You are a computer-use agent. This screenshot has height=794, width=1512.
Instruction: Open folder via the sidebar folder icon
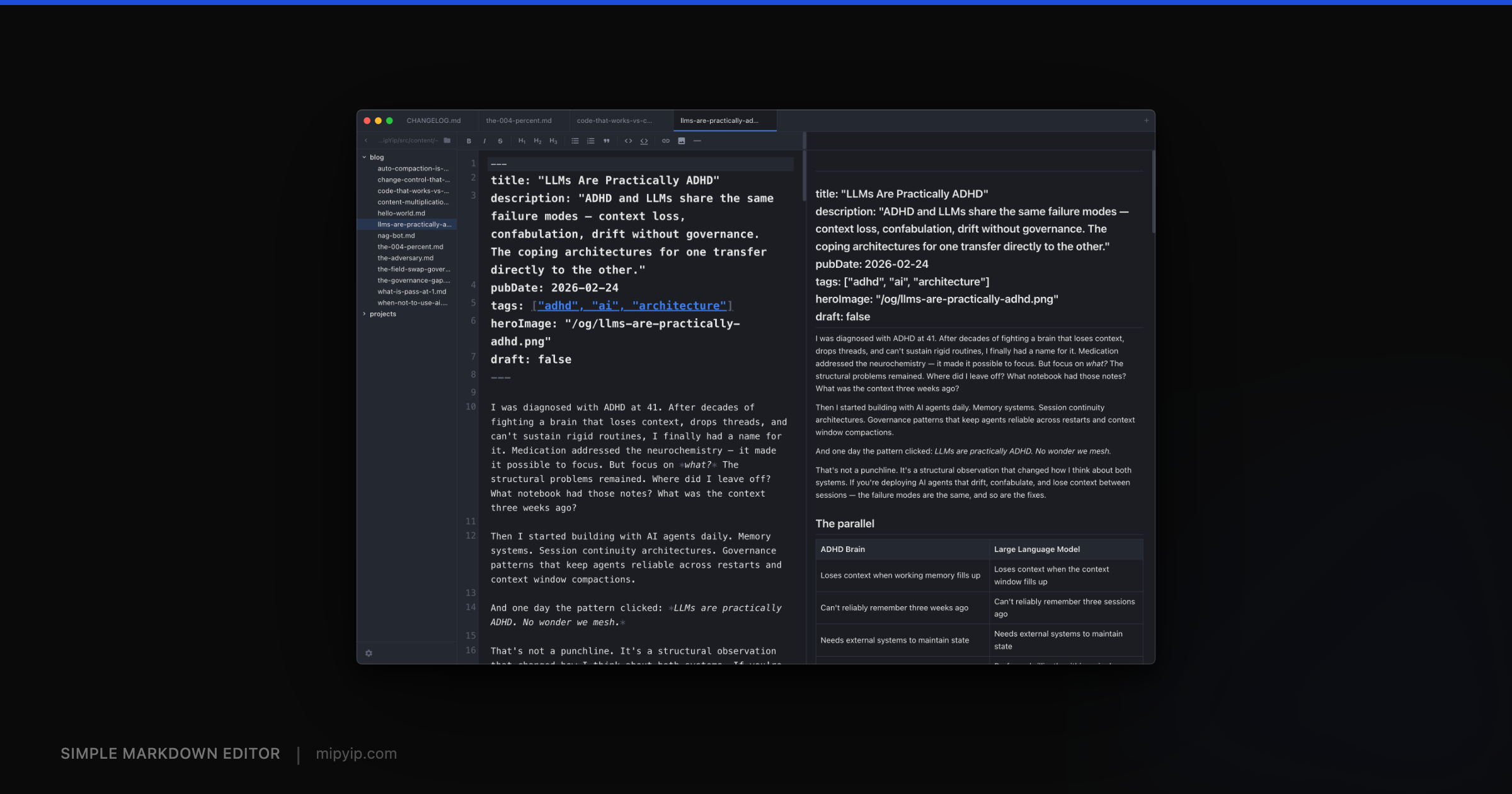click(447, 140)
